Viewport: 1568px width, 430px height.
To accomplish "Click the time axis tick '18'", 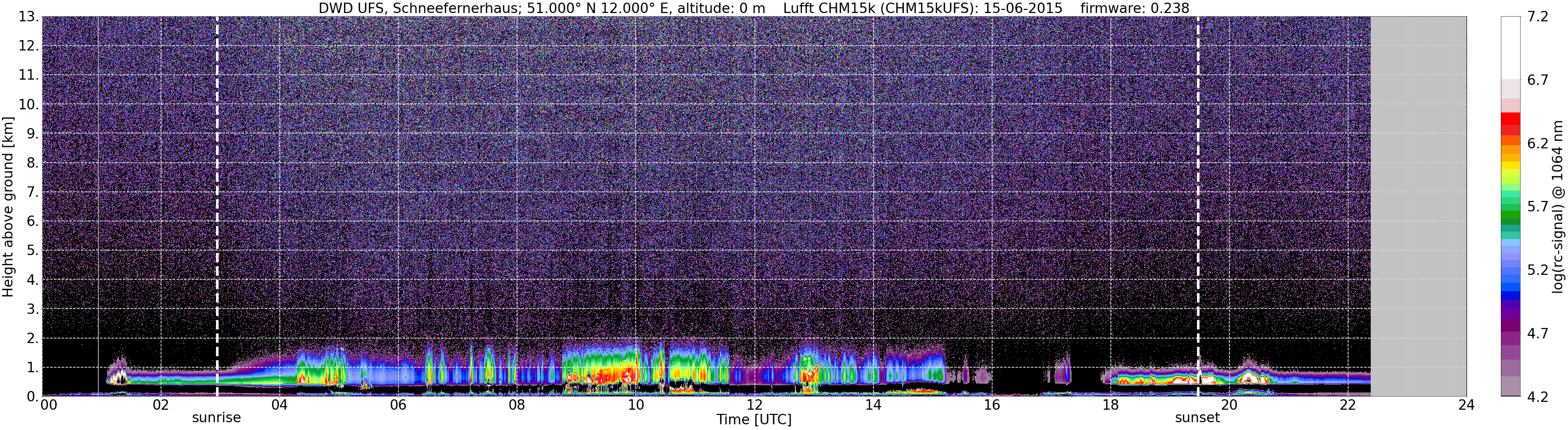I will (x=1110, y=404).
